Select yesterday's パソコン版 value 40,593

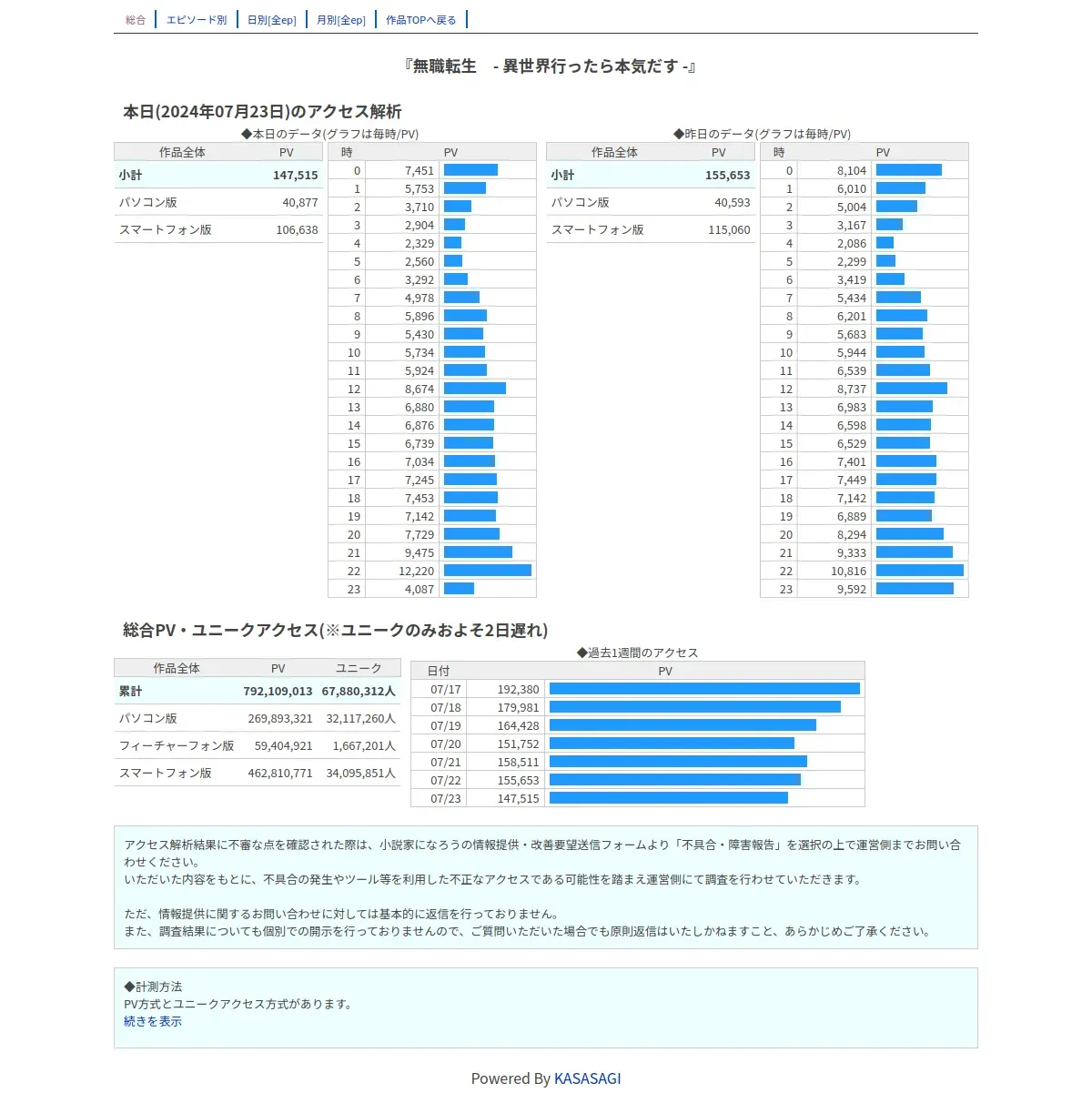tap(733, 203)
